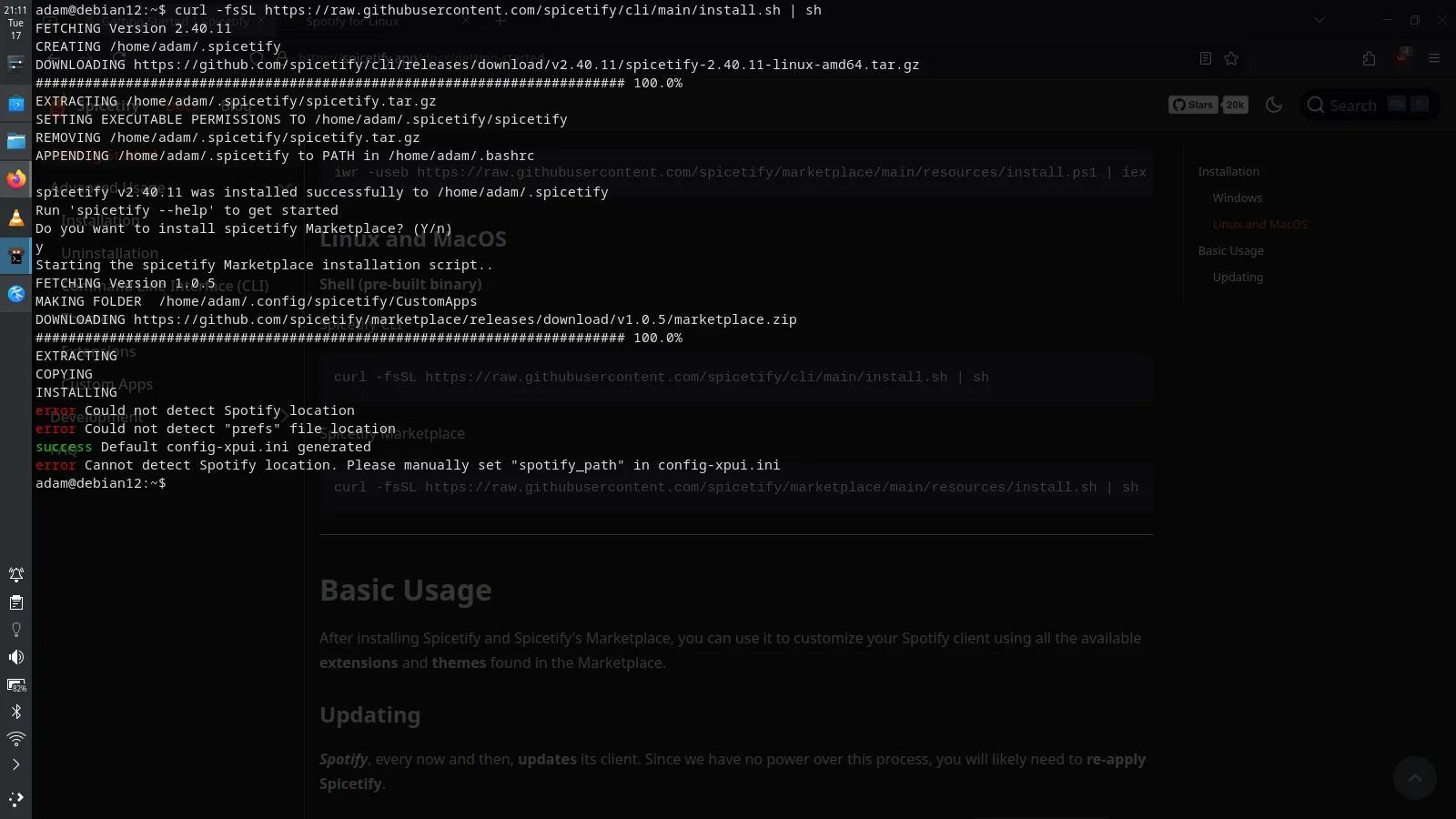Image resolution: width=1456 pixels, height=819 pixels.
Task: Click 'Do you want to install spicetify Marketplace?' line
Action: 244,228
